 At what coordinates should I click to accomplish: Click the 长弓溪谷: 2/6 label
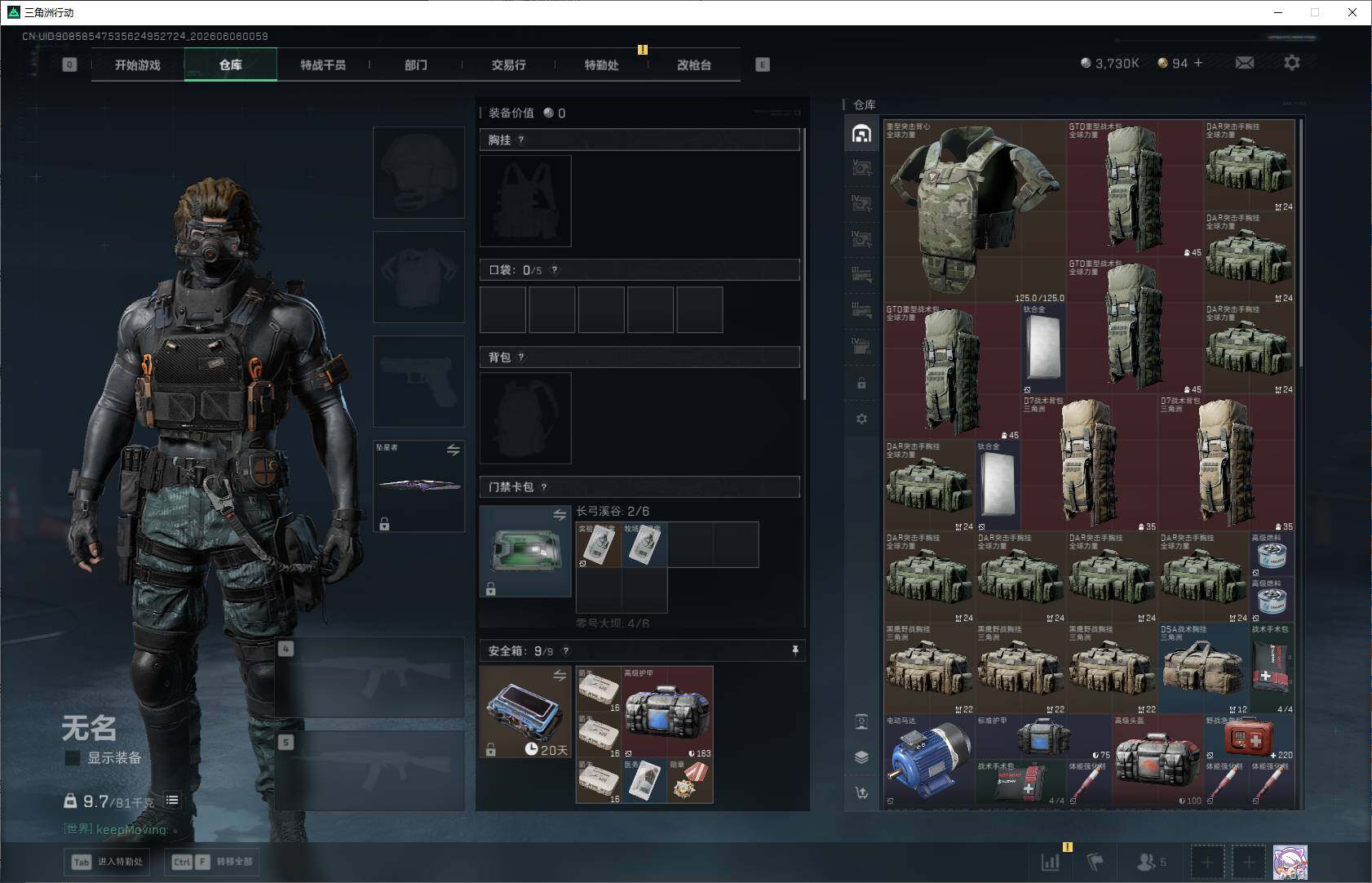coord(613,512)
